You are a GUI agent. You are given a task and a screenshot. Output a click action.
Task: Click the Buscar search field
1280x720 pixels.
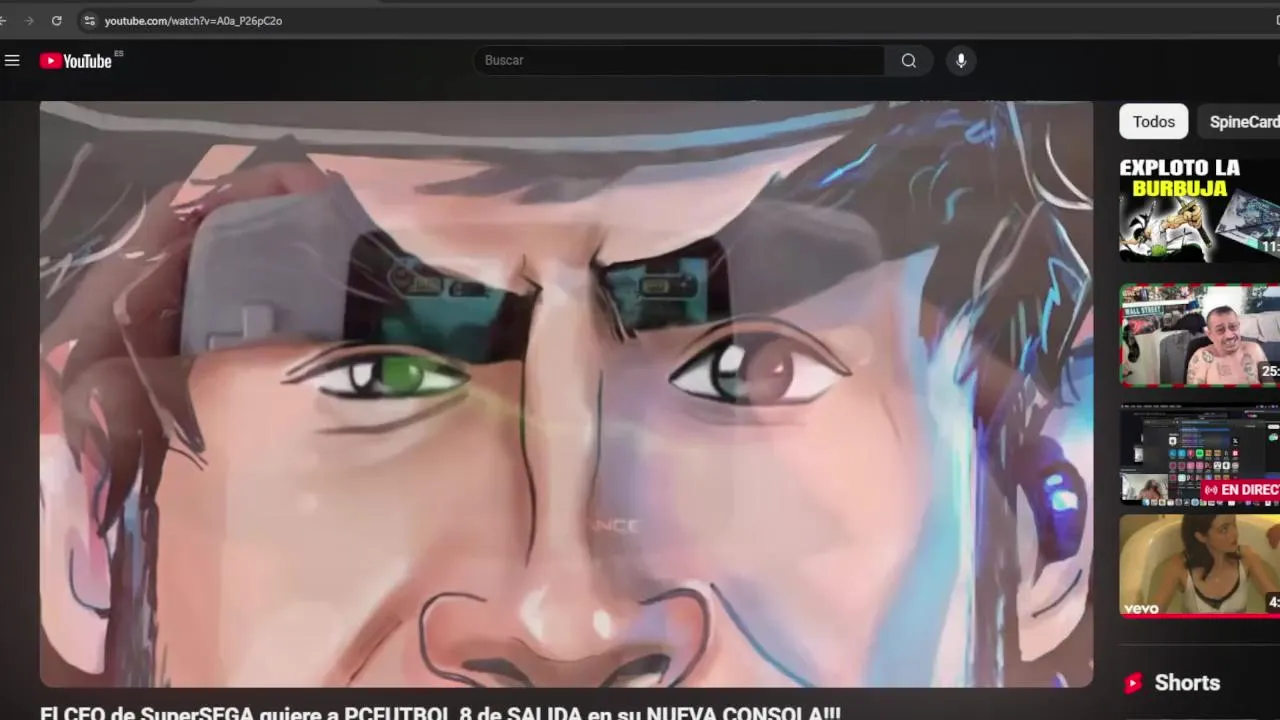[679, 60]
